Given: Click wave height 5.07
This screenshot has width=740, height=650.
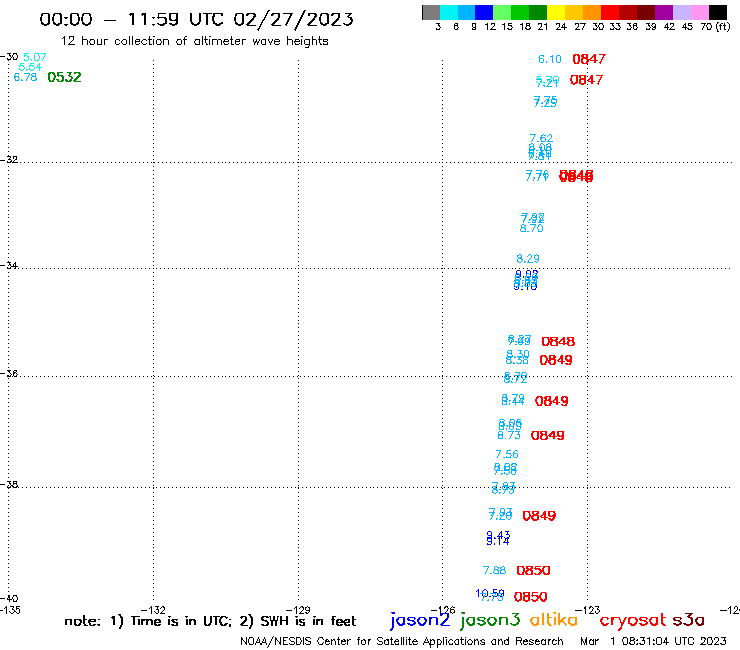Looking at the screenshot, I should tap(35, 57).
